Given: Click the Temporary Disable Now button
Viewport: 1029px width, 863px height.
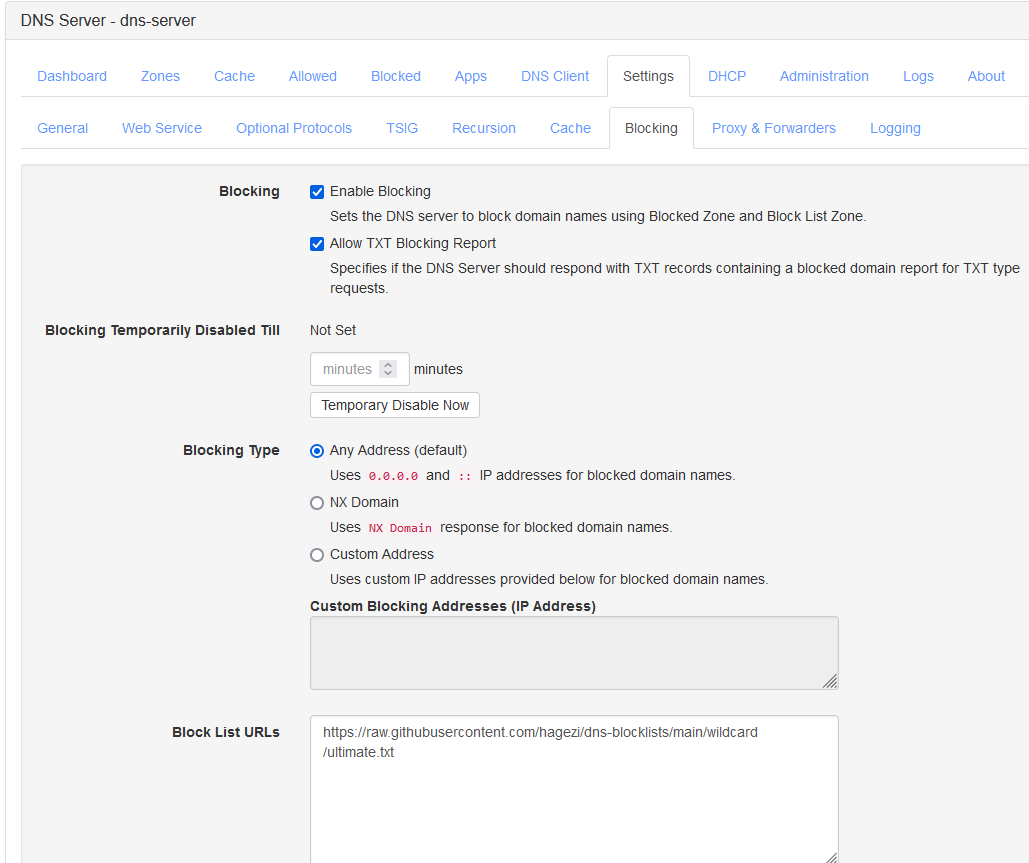Looking at the screenshot, I should 394,405.
